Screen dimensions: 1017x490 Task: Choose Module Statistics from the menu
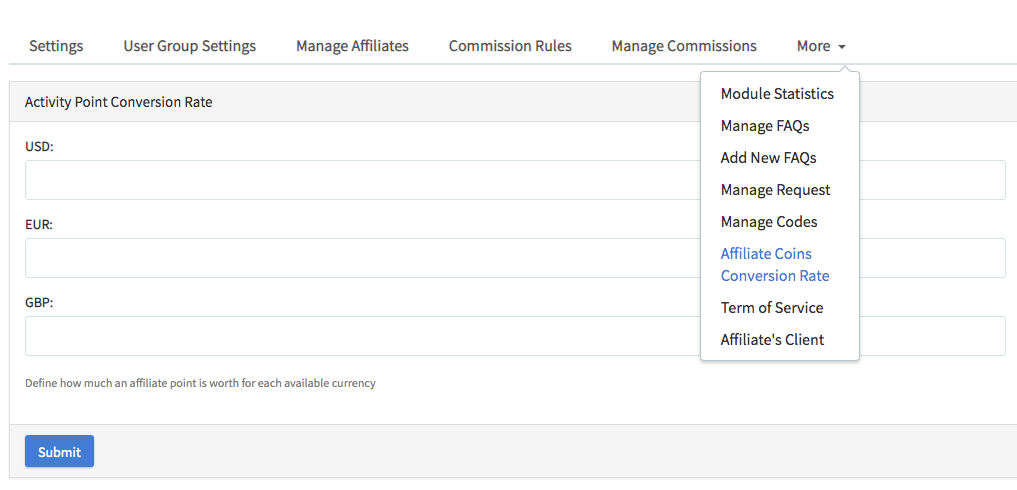pos(777,94)
